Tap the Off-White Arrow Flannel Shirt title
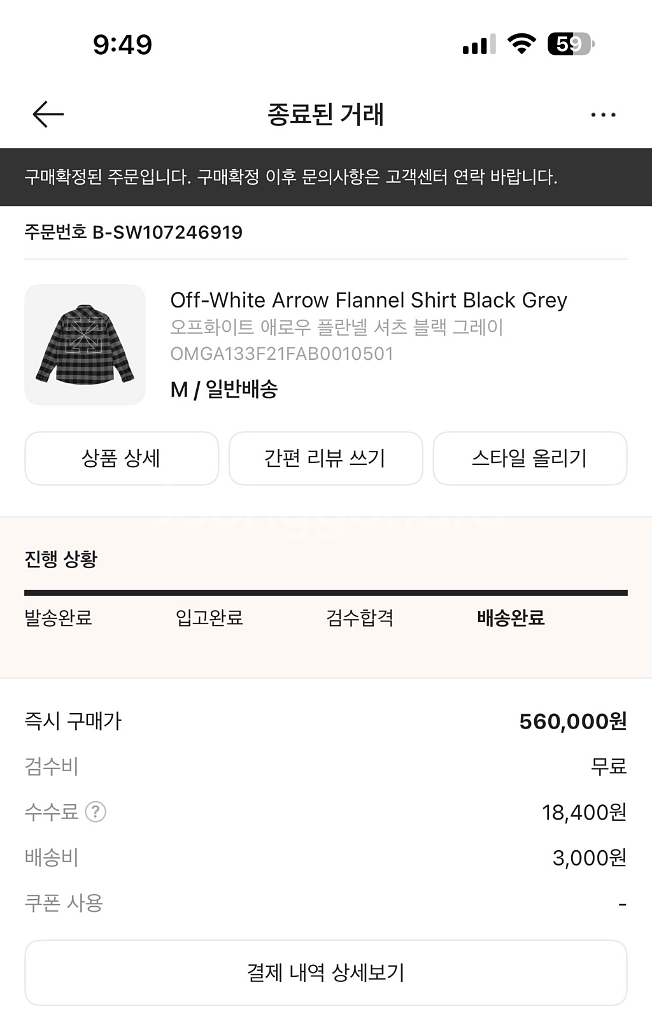 click(x=368, y=300)
